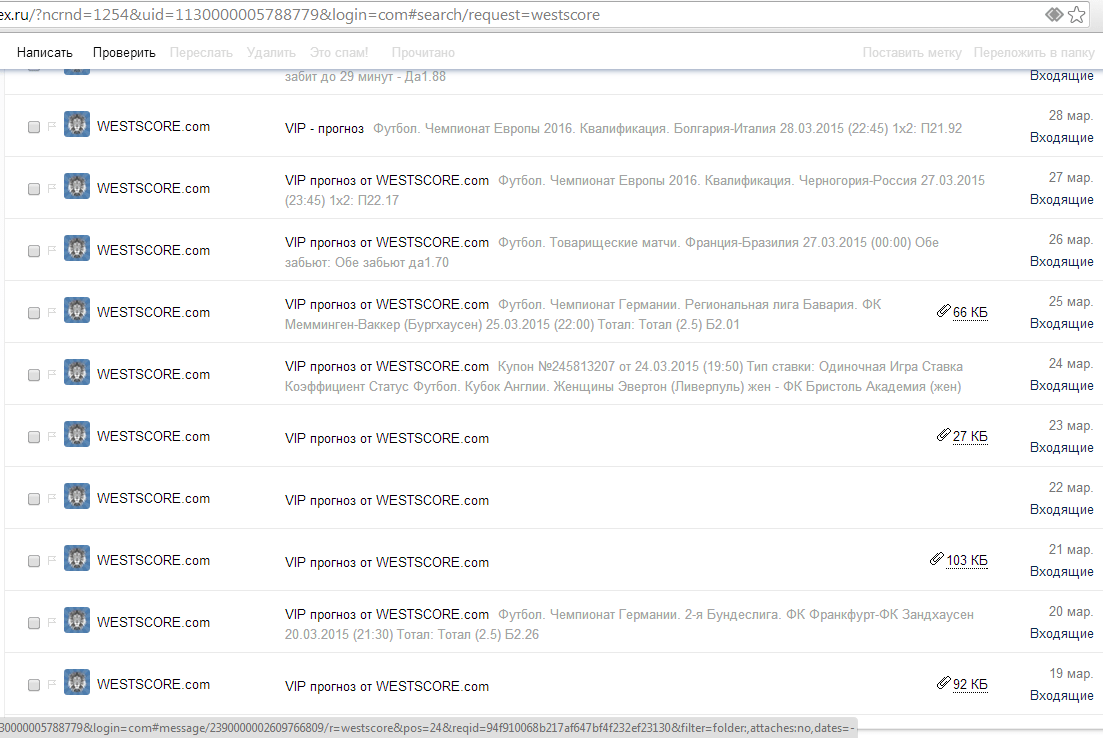Screen dimensions: 1103x738
Task: Click Написать to compose a new email
Action: tap(45, 53)
